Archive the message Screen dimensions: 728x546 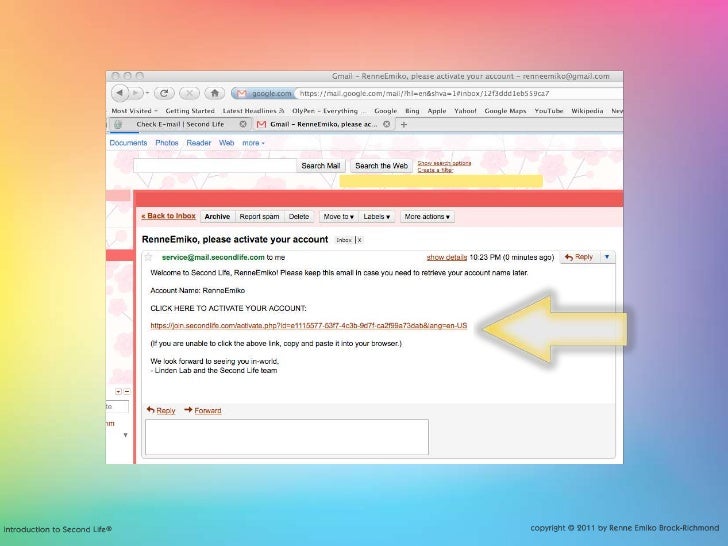217,217
